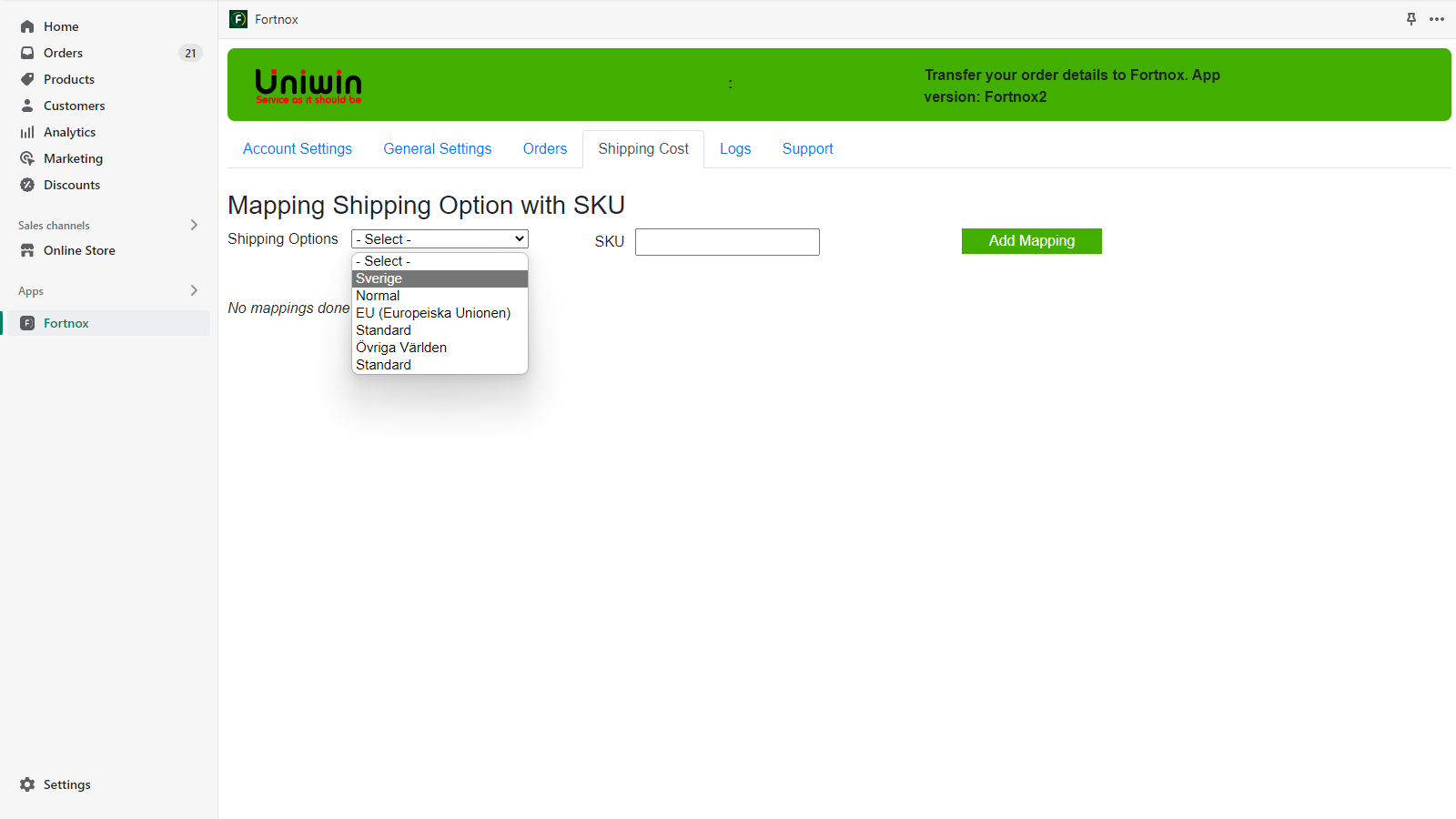Navigate to Products in the sidebar

click(68, 79)
